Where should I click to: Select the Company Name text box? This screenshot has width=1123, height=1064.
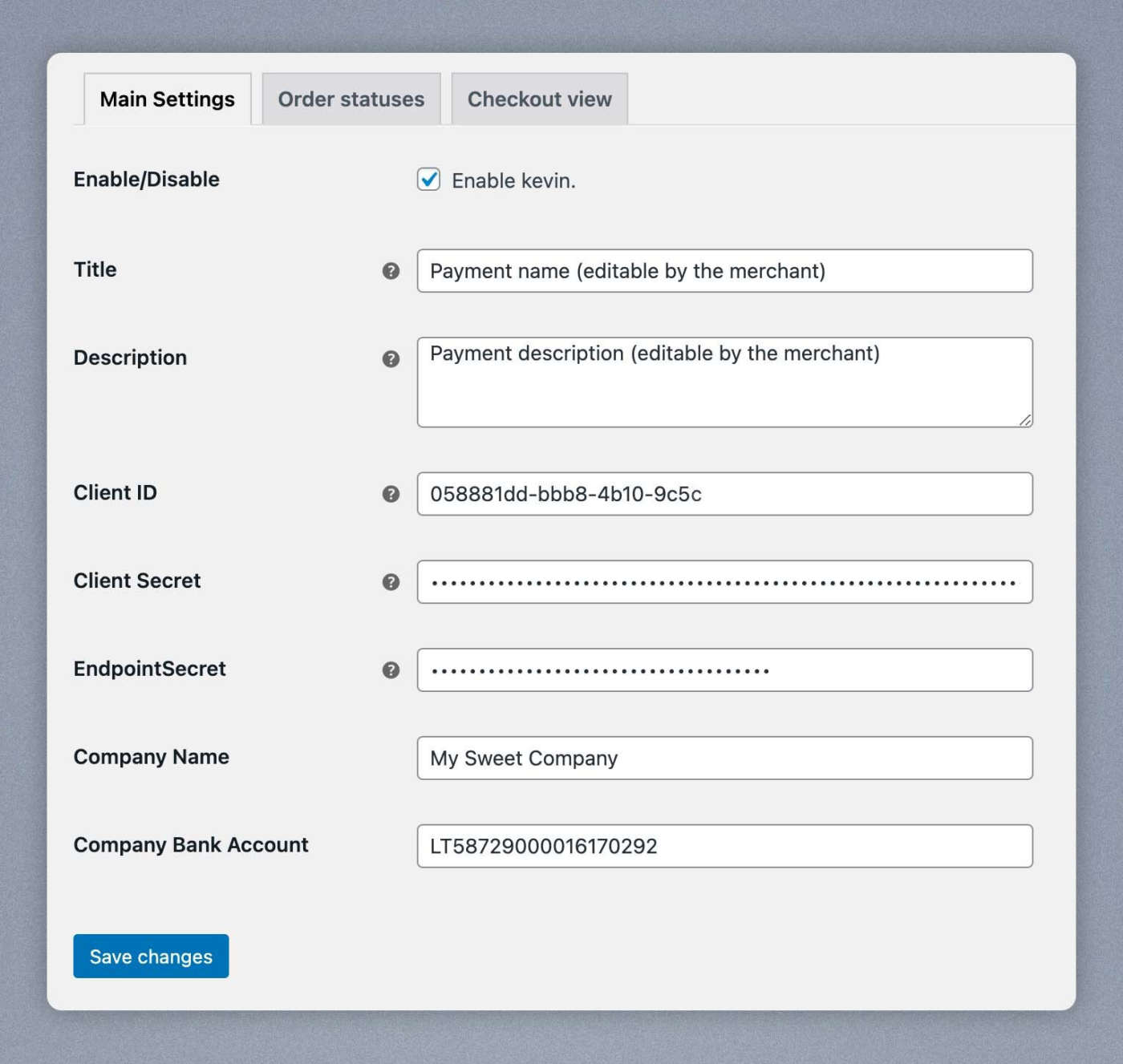click(x=724, y=759)
